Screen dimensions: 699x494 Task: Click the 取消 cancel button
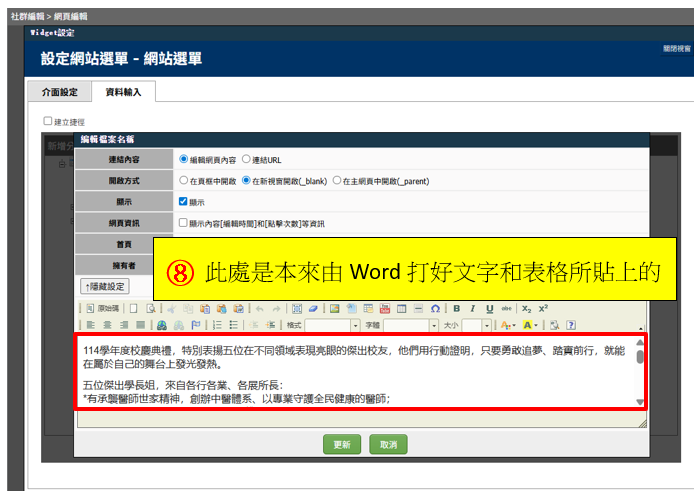(389, 444)
